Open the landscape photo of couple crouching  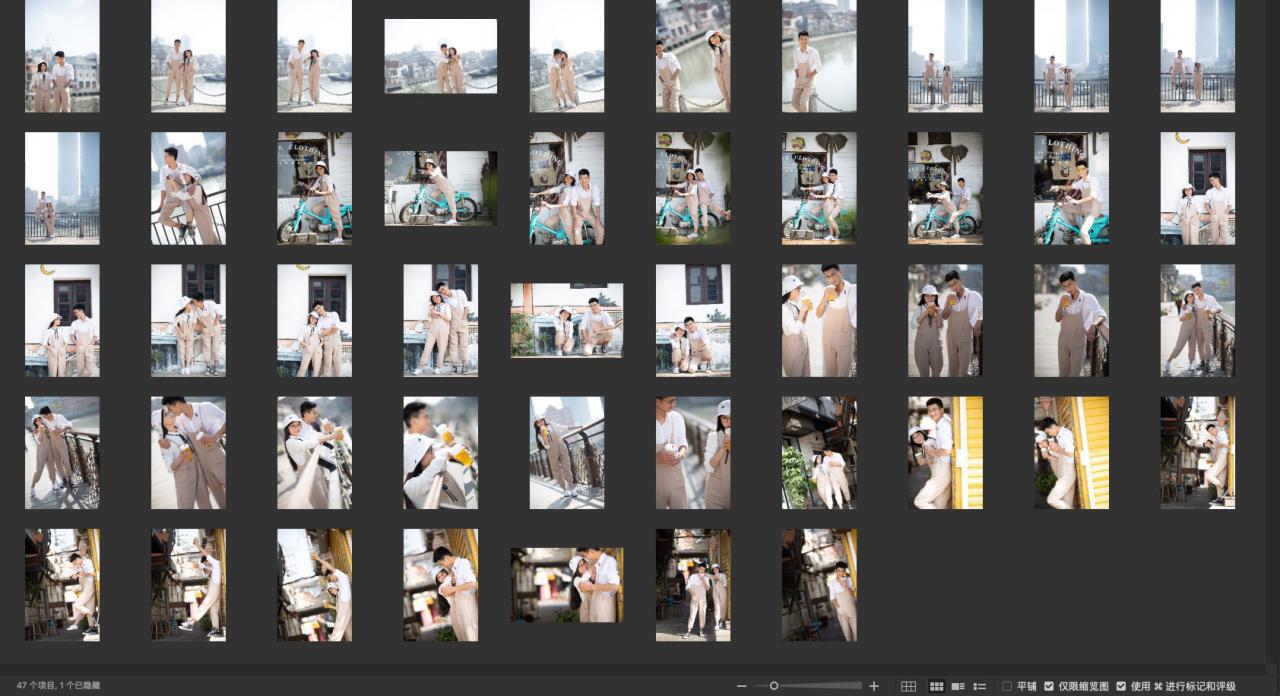click(x=566, y=320)
